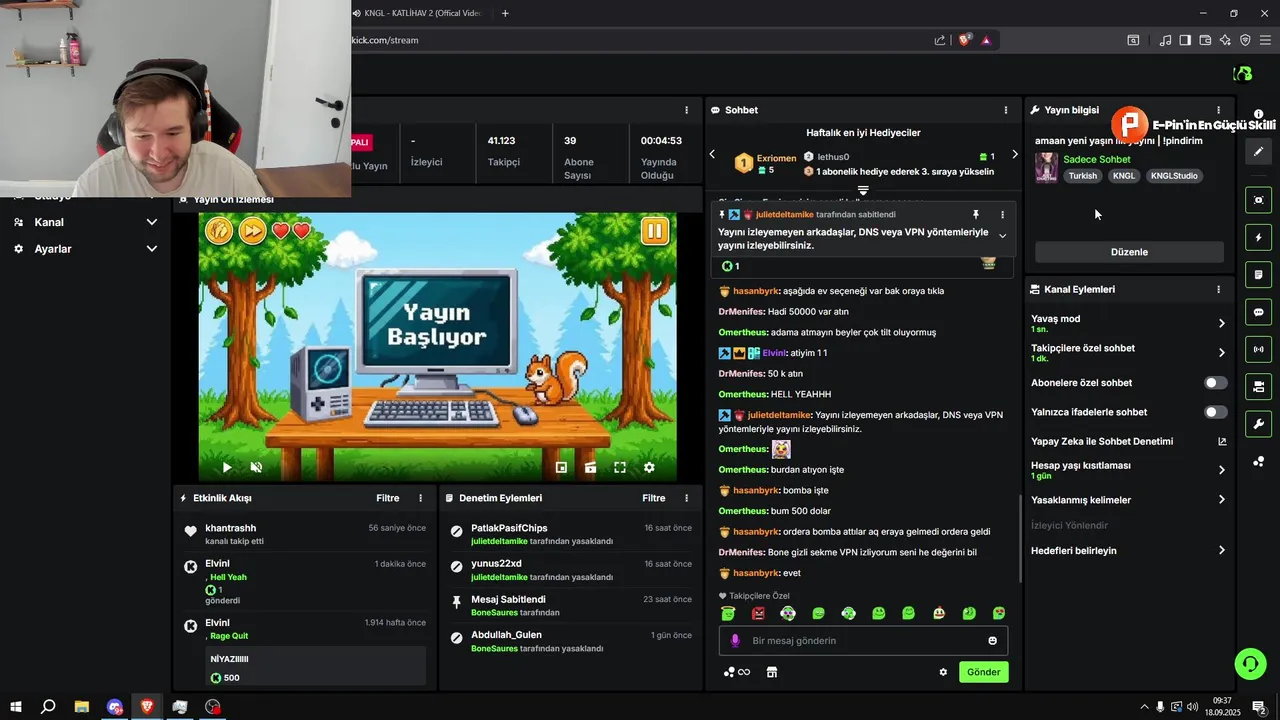The height and width of the screenshot is (720, 1280).
Task: Open File Explorer from taskbar
Action: tap(81, 707)
